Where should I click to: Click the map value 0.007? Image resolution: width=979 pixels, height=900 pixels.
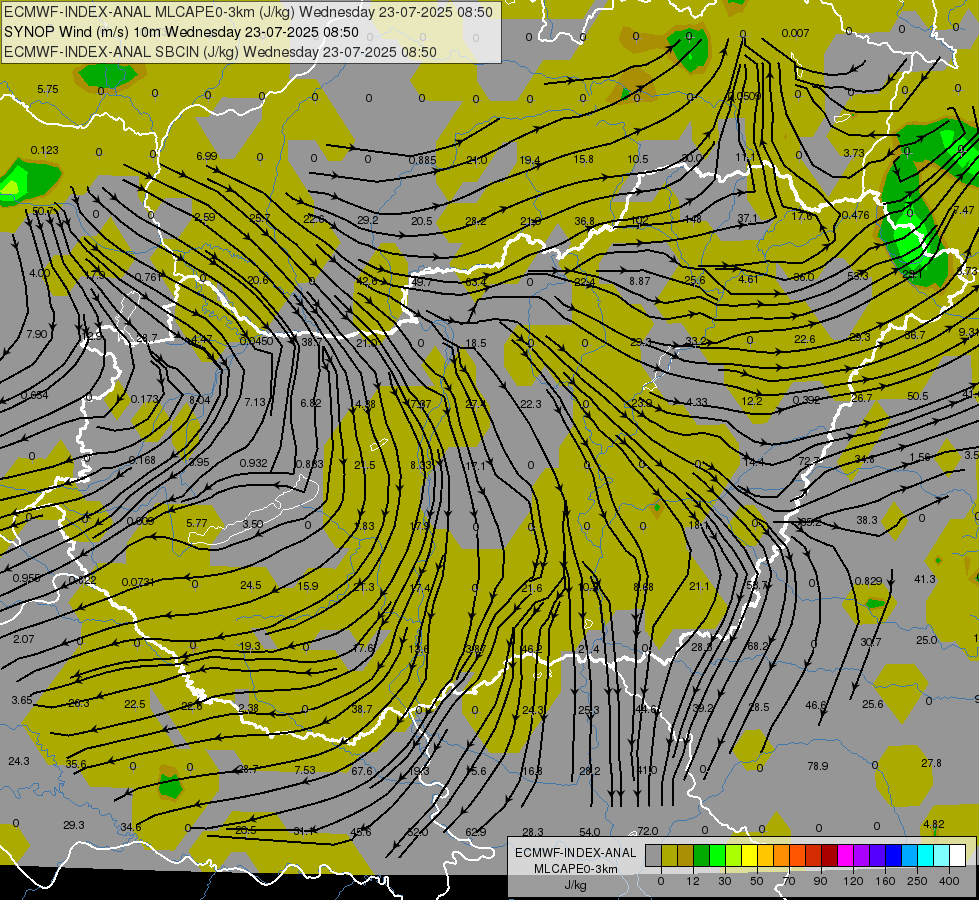tap(795, 33)
